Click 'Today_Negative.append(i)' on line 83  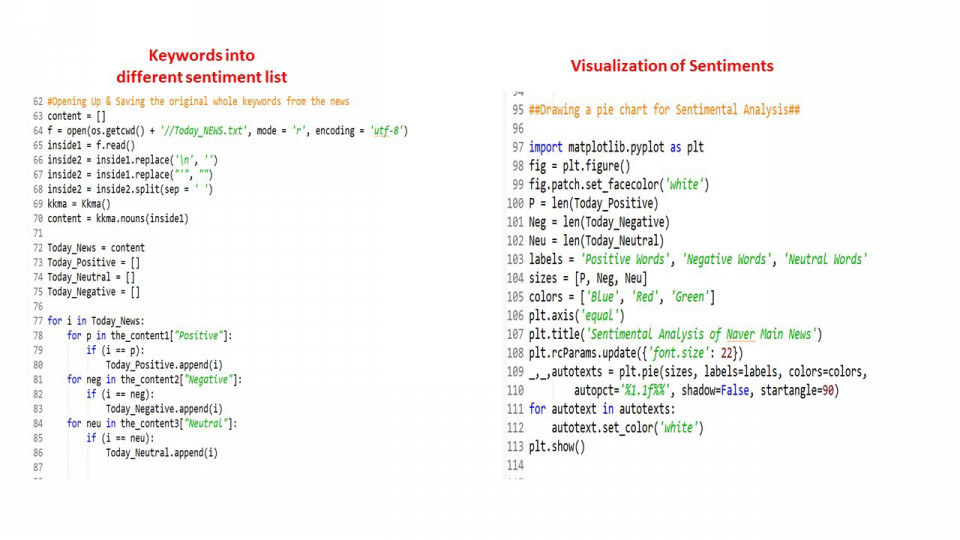click(x=164, y=408)
